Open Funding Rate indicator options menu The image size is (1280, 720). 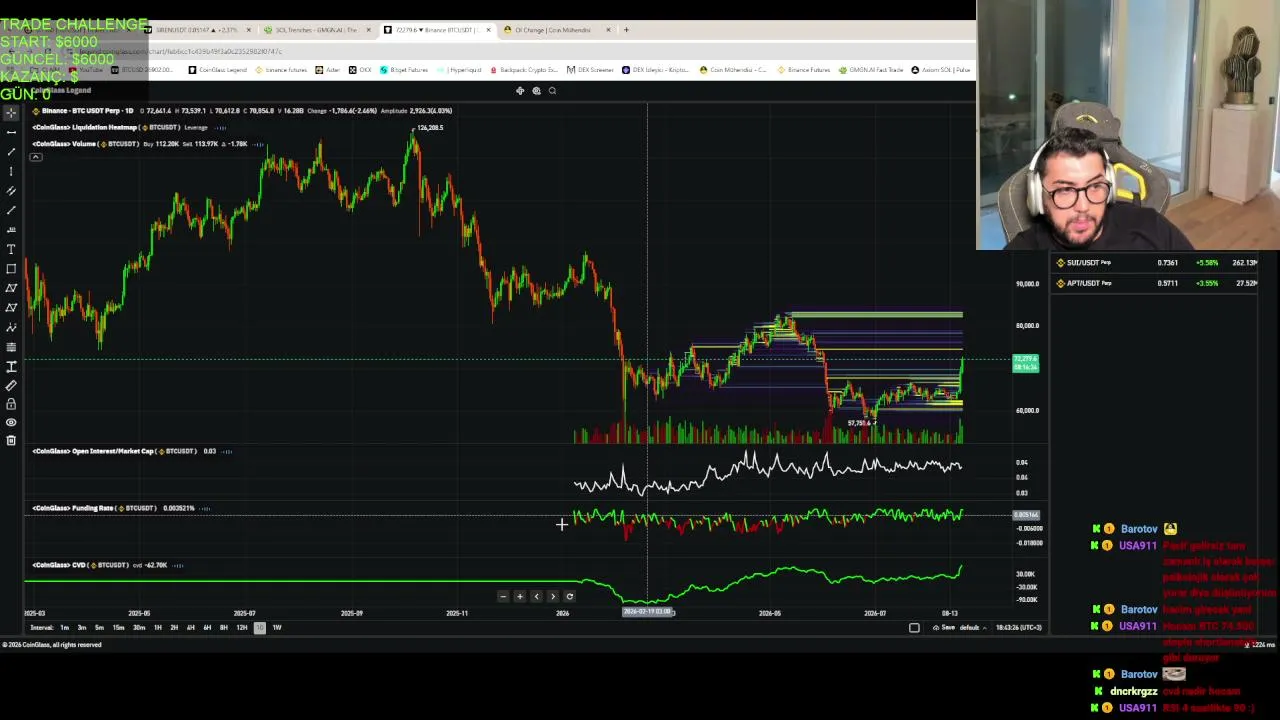point(205,508)
